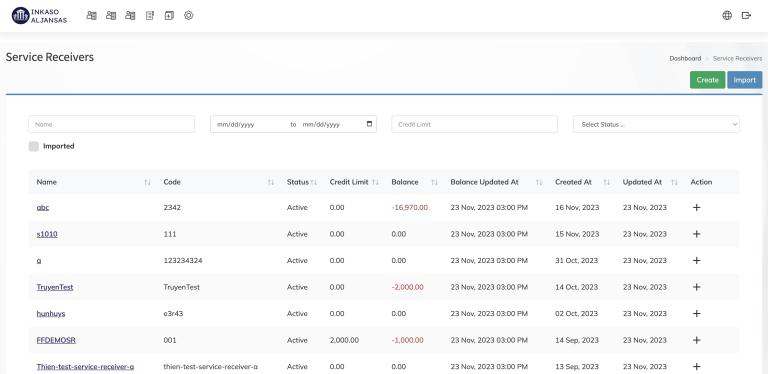Open the calendar picker icon in date range
The height and width of the screenshot is (374, 768).
369,124
